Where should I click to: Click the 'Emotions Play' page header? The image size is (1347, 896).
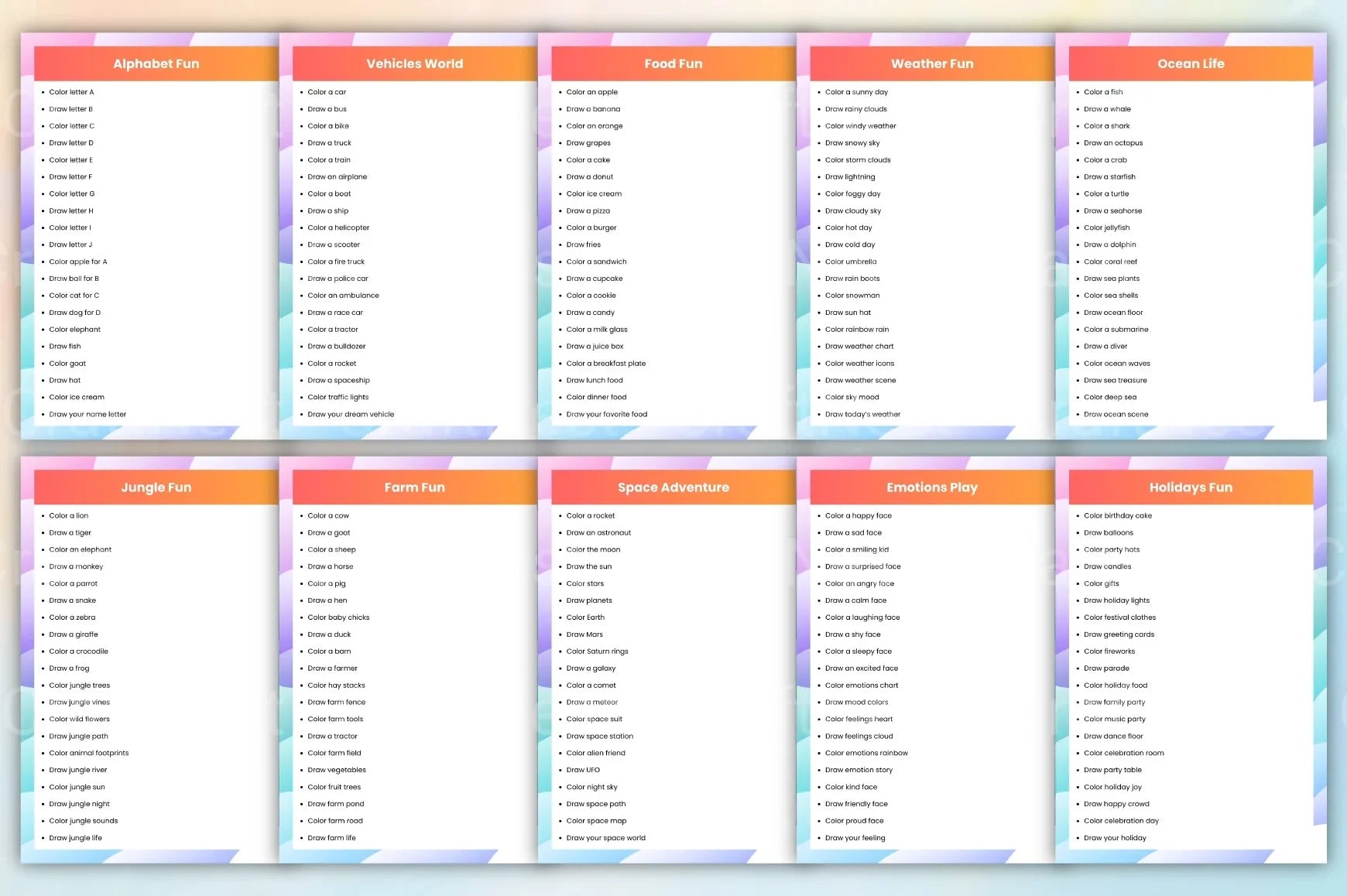point(932,487)
